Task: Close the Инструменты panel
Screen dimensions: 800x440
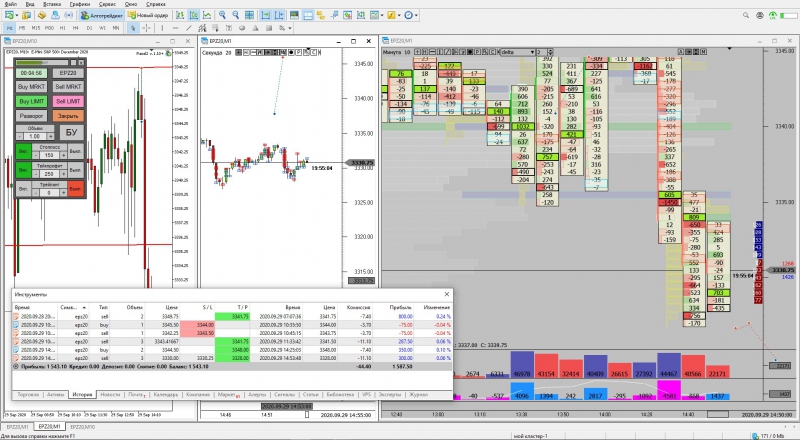Action: pyautogui.click(x=447, y=294)
